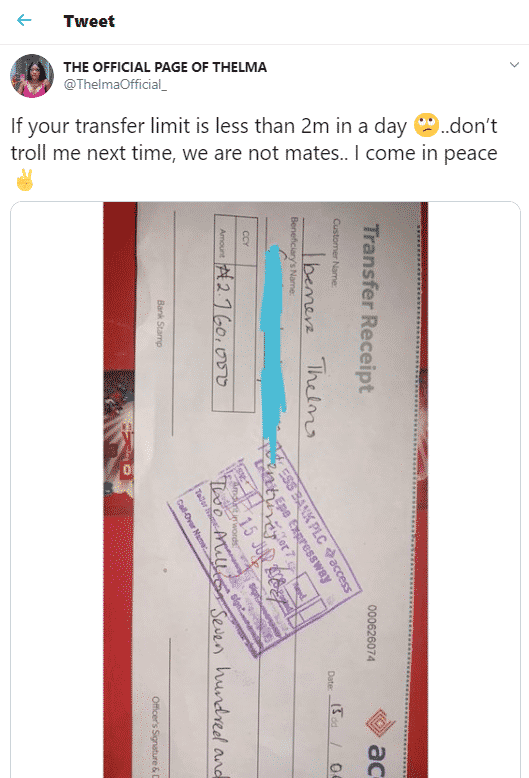Image resolution: width=529 pixels, height=778 pixels.
Task: Click the blue scribble covering beneficiary name
Action: pyautogui.click(x=273, y=347)
